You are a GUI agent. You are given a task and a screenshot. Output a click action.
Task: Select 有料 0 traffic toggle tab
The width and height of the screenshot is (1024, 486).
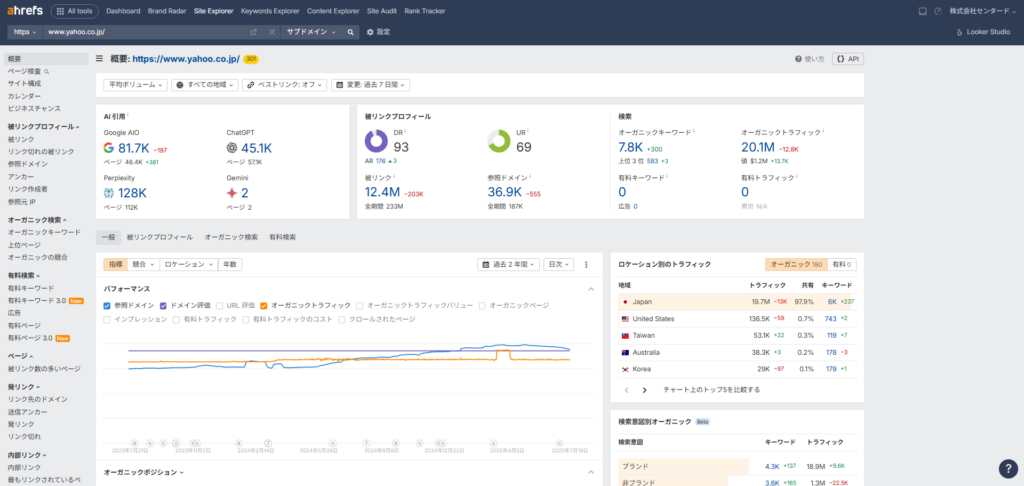click(842, 265)
